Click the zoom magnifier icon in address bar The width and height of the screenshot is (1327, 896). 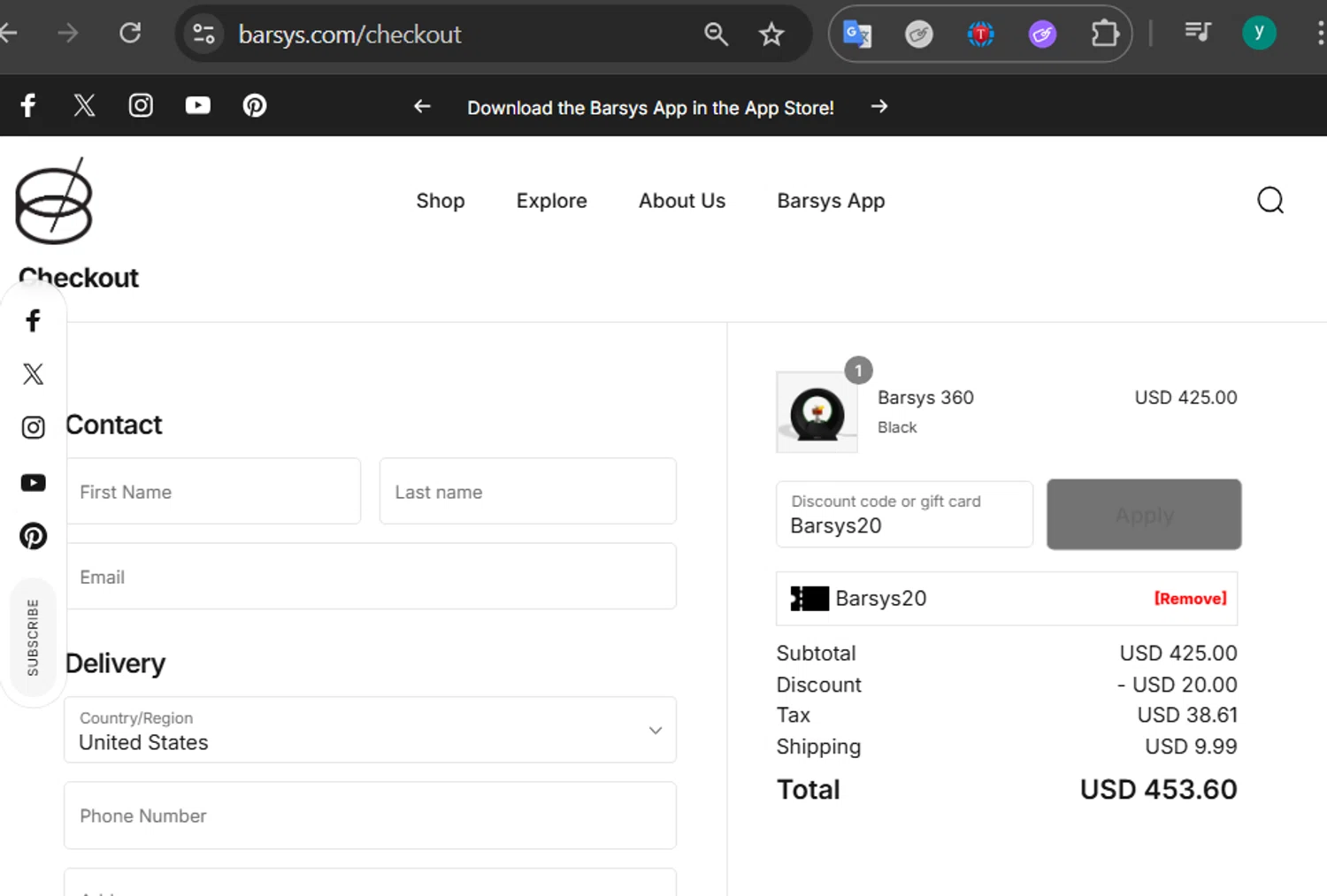[x=716, y=34]
